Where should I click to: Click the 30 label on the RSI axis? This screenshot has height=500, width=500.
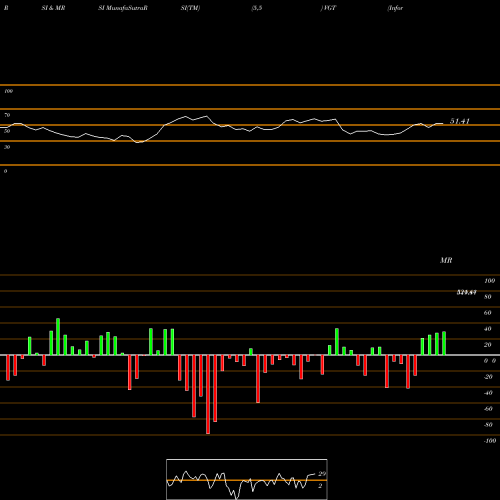click(x=7, y=147)
